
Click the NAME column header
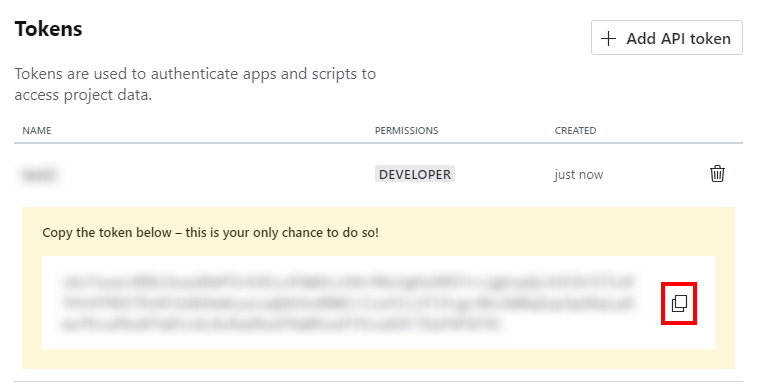click(37, 130)
